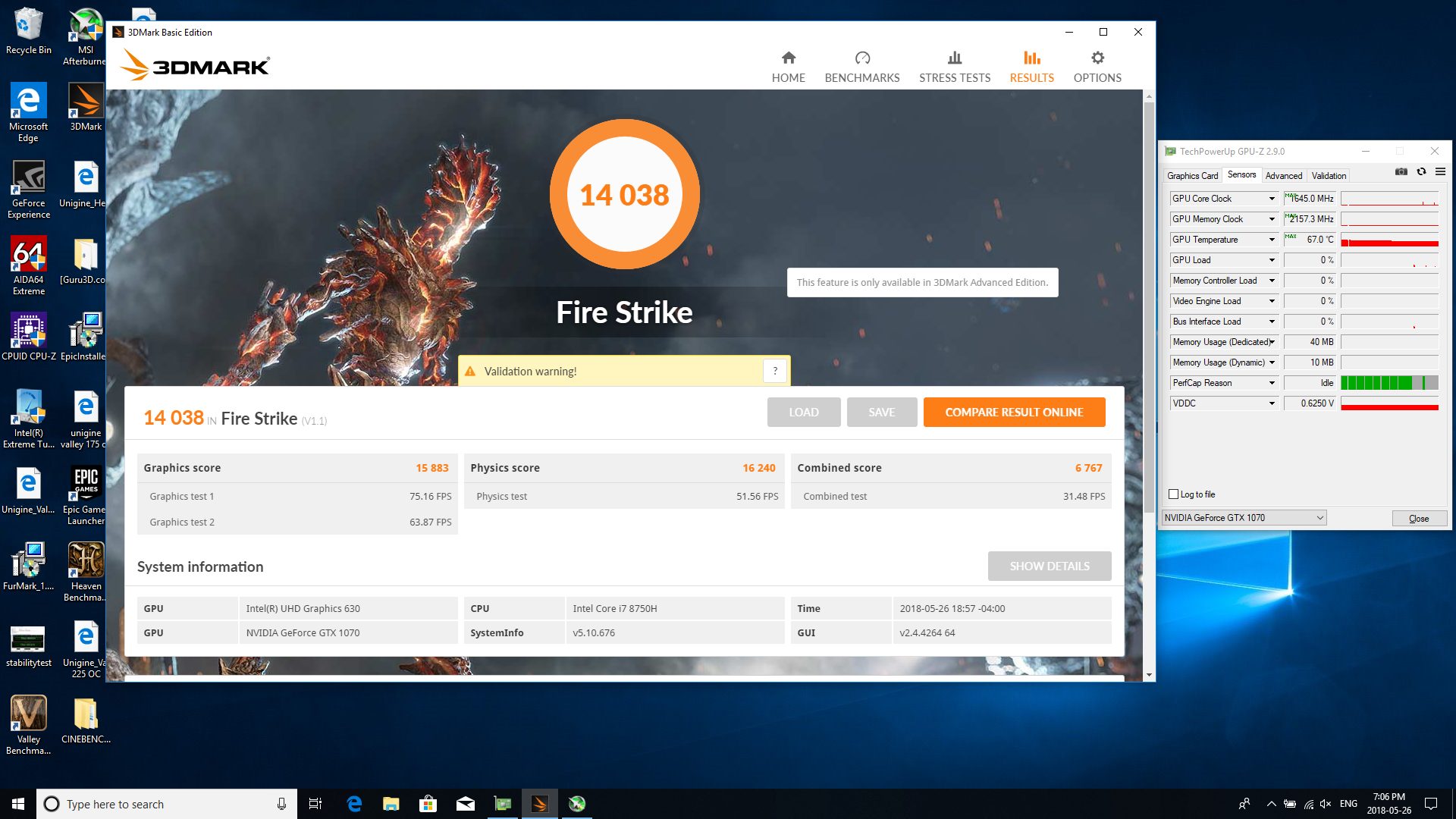Click COMPARE RESULT ONLINE button

pos(1014,413)
